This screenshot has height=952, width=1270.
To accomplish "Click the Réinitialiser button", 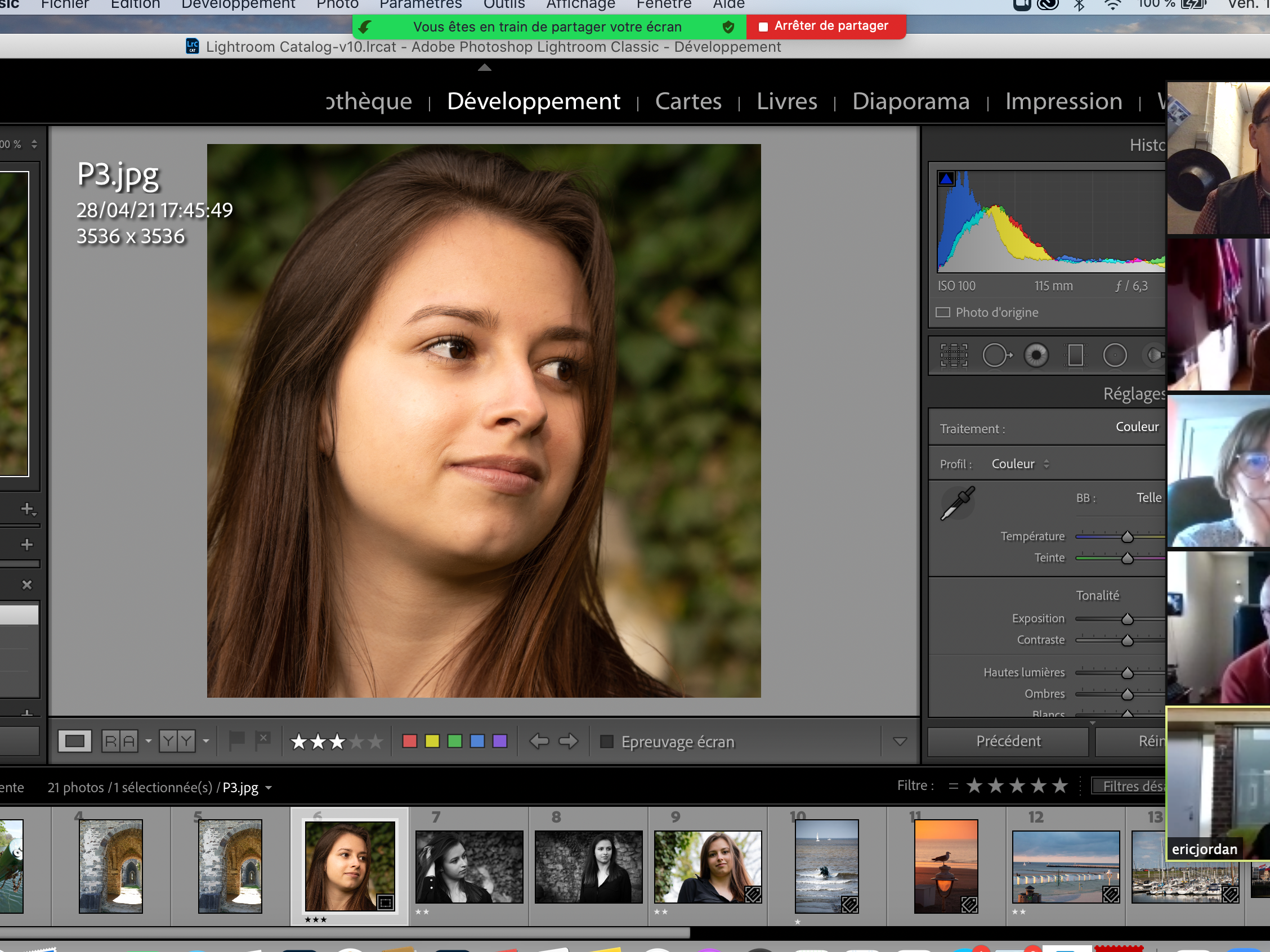I will [1131, 742].
